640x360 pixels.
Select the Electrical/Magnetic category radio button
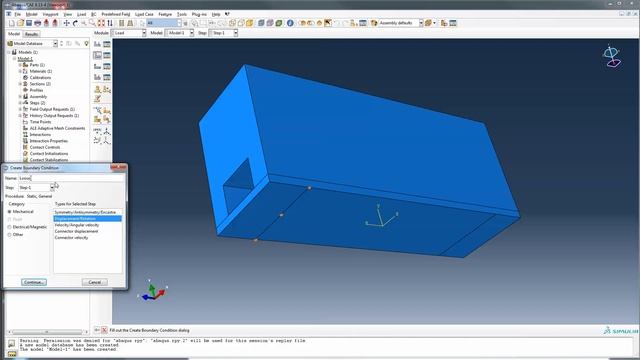click(x=9, y=227)
